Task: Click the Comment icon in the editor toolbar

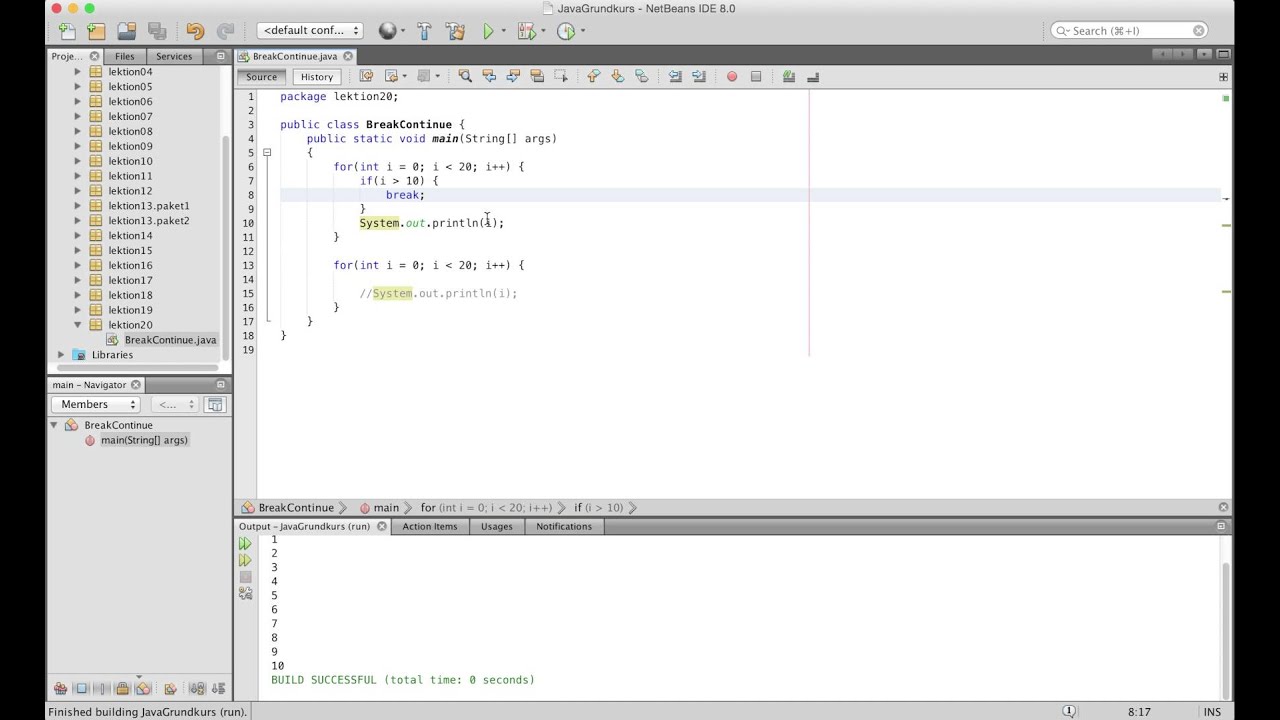Action: [789, 76]
